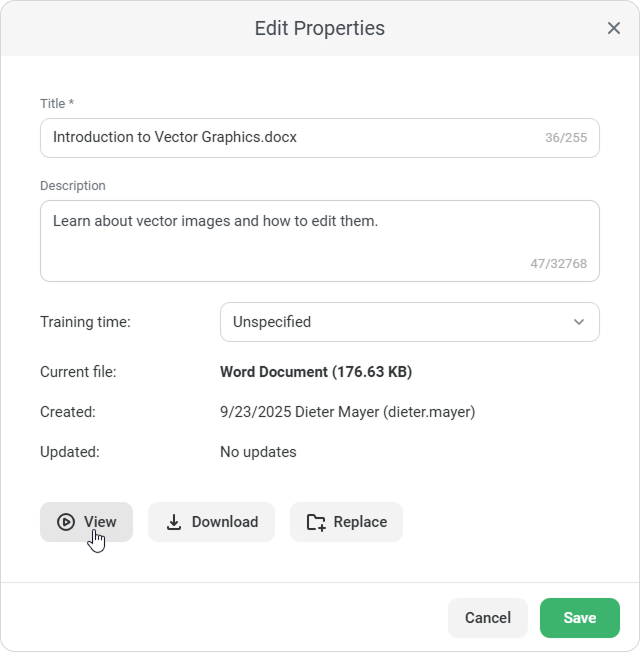Image resolution: width=640 pixels, height=652 pixels.
Task: Click the play icon on the View button
Action: 66,522
